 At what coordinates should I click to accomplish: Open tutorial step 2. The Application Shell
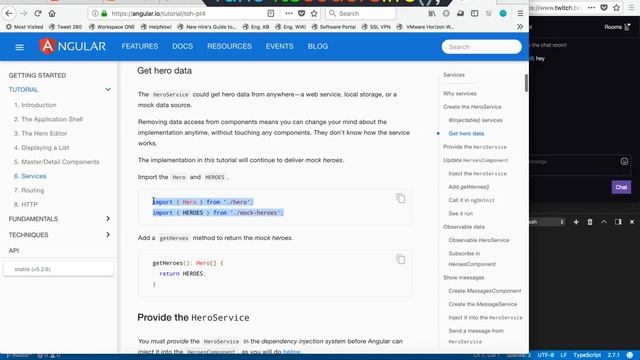click(x=48, y=119)
